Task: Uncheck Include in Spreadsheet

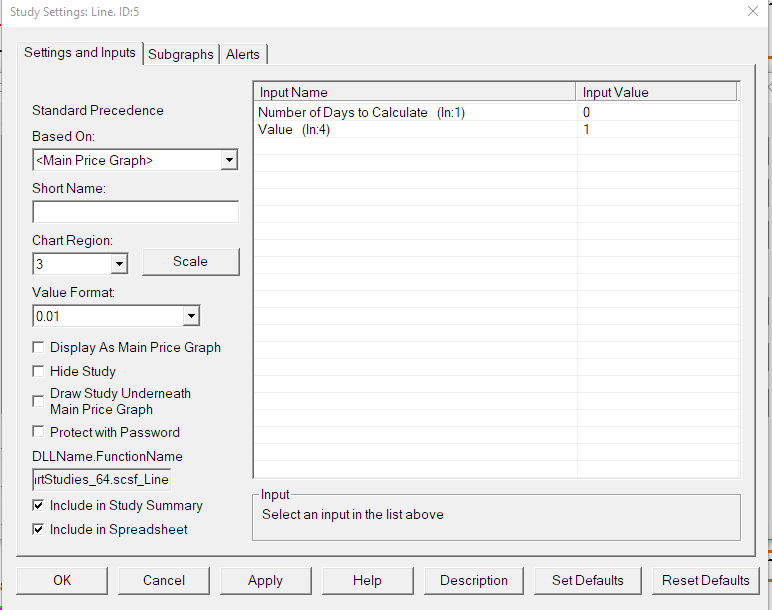Action: [38, 529]
